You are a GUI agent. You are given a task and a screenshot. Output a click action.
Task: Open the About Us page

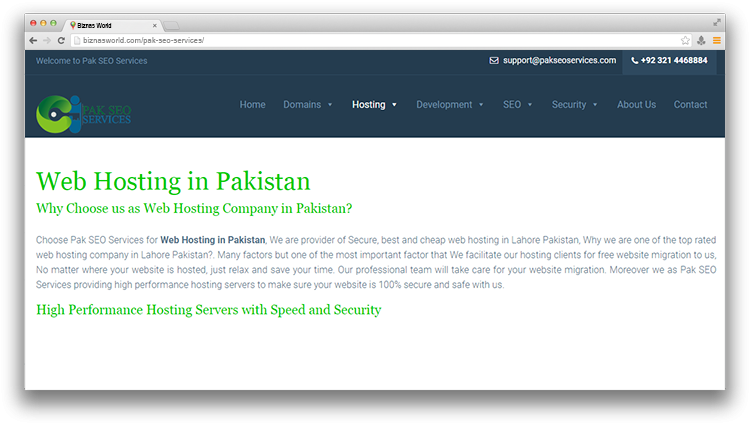[636, 105]
